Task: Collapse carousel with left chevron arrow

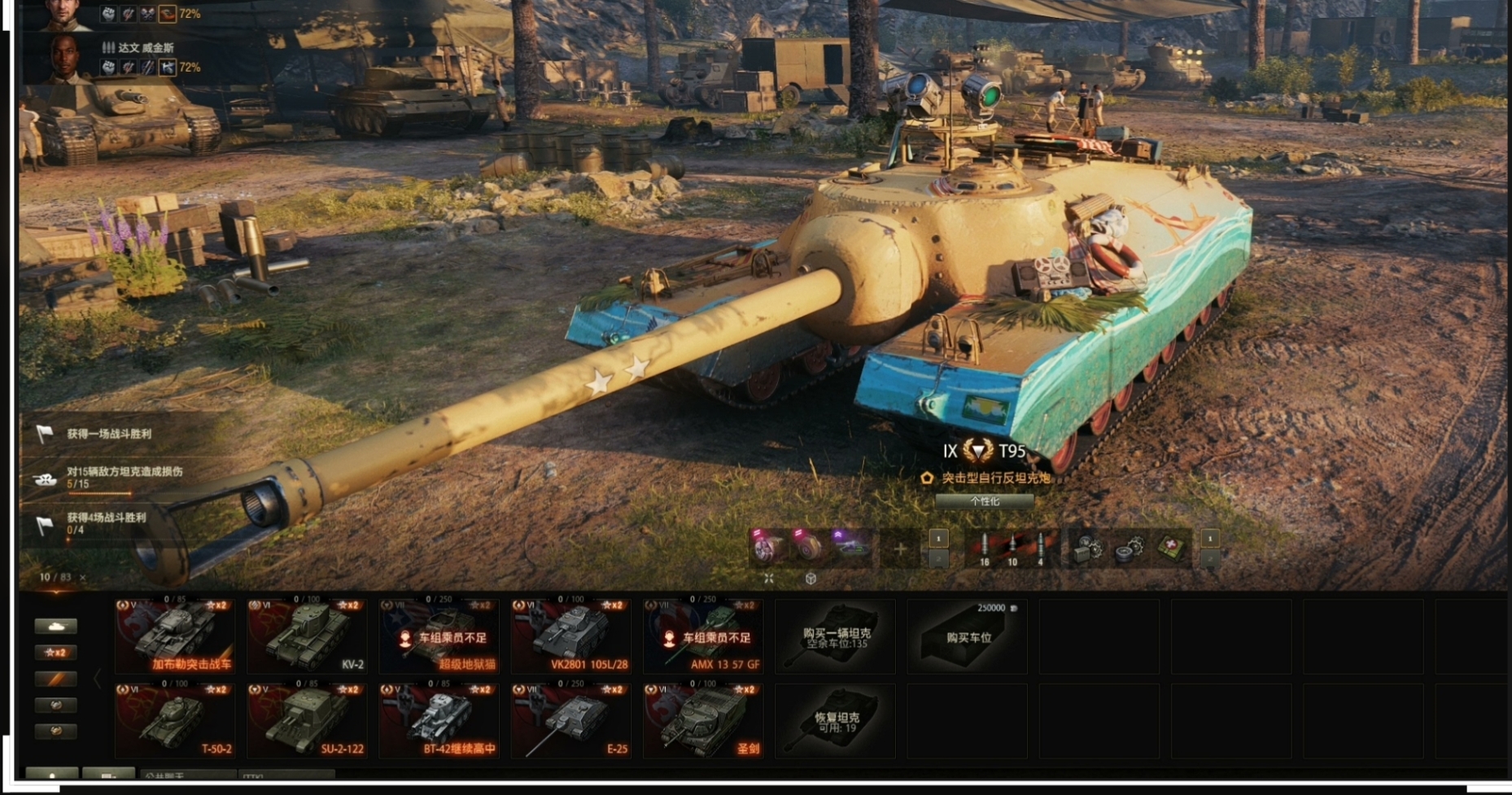Action: (97, 678)
